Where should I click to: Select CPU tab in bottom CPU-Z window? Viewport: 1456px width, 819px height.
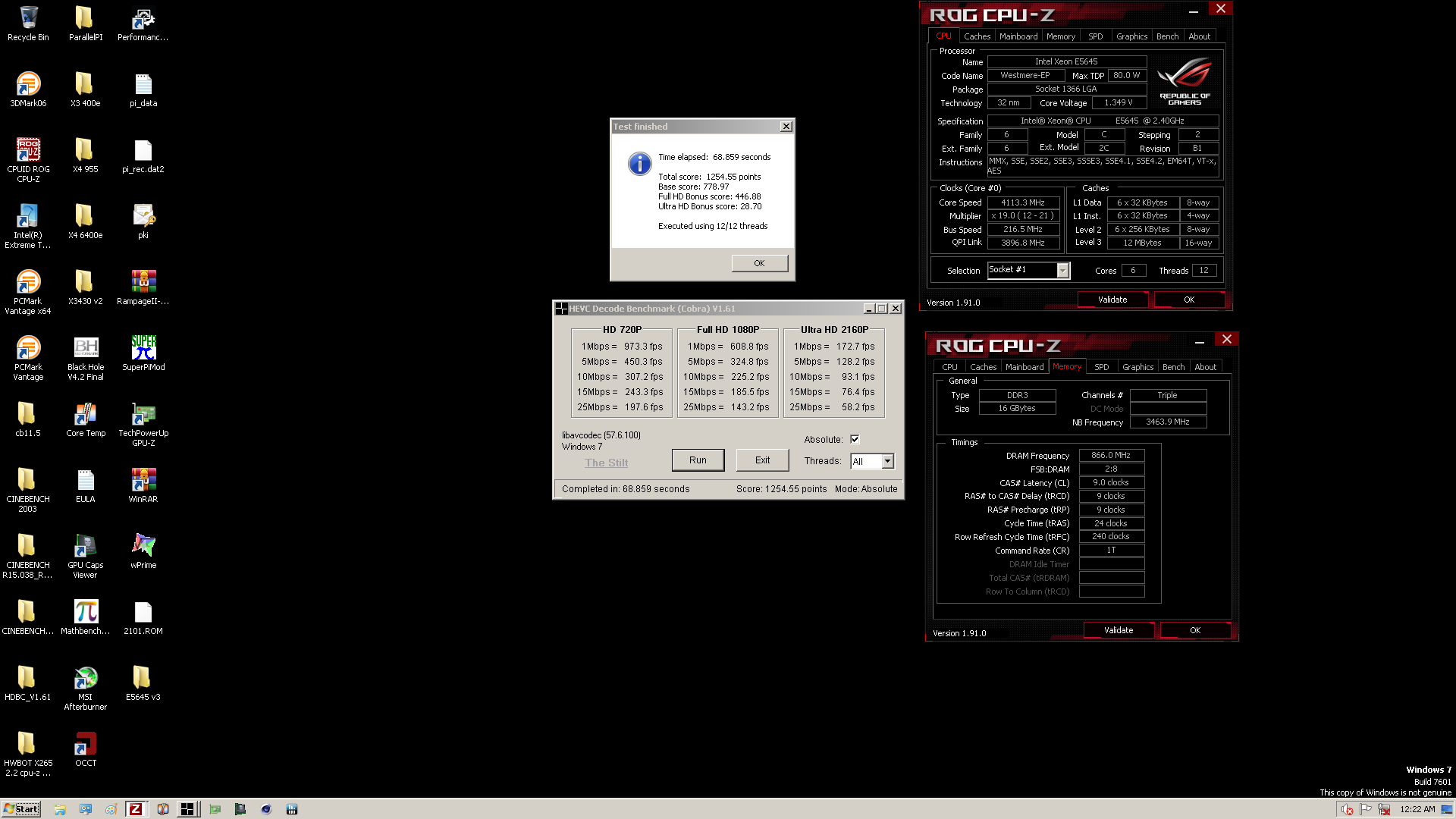pyautogui.click(x=949, y=367)
